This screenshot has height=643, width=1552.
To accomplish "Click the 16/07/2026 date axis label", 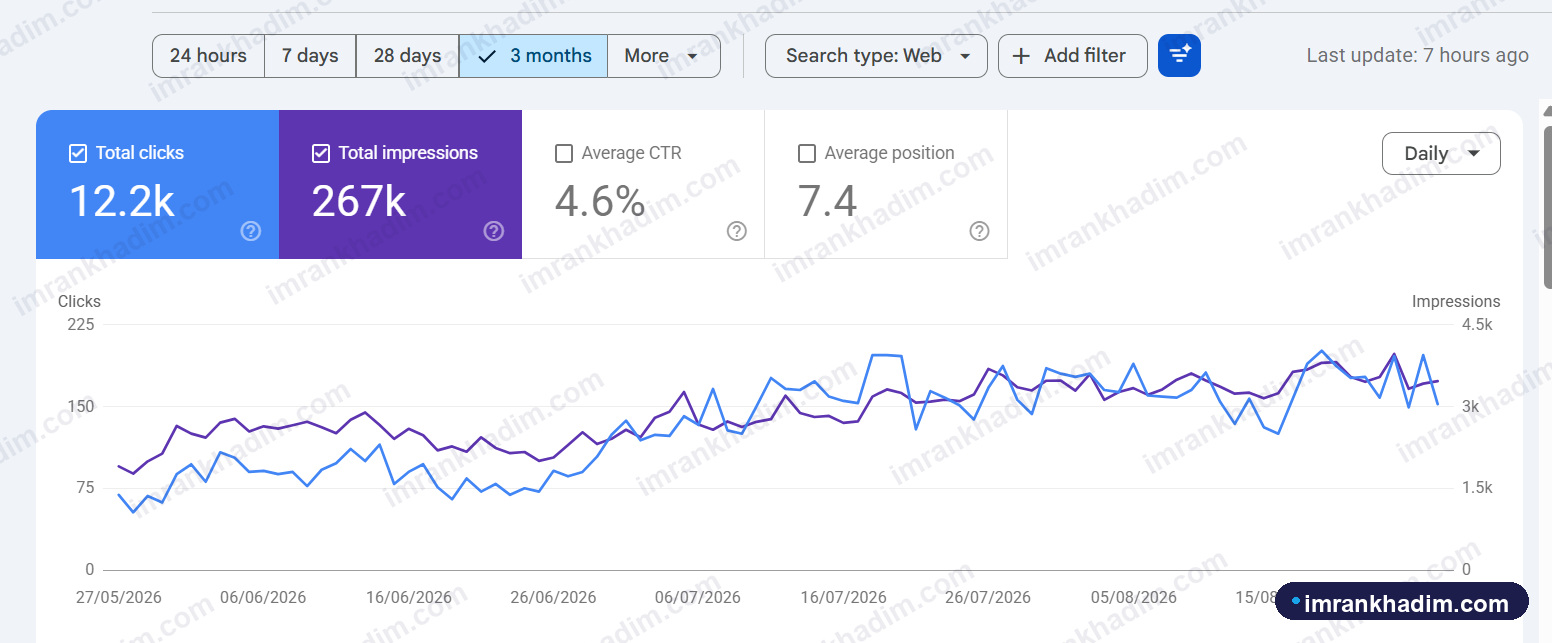I will tap(843, 597).
